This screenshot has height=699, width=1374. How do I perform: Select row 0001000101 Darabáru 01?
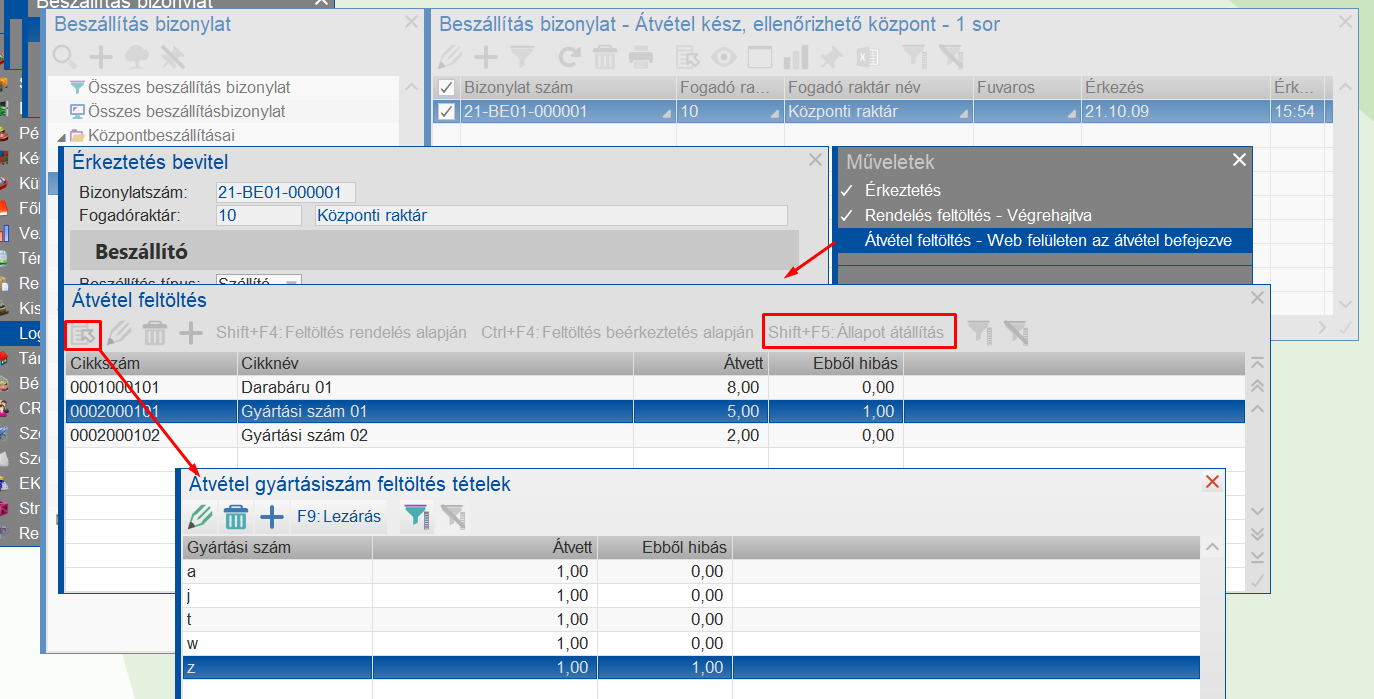[655, 387]
